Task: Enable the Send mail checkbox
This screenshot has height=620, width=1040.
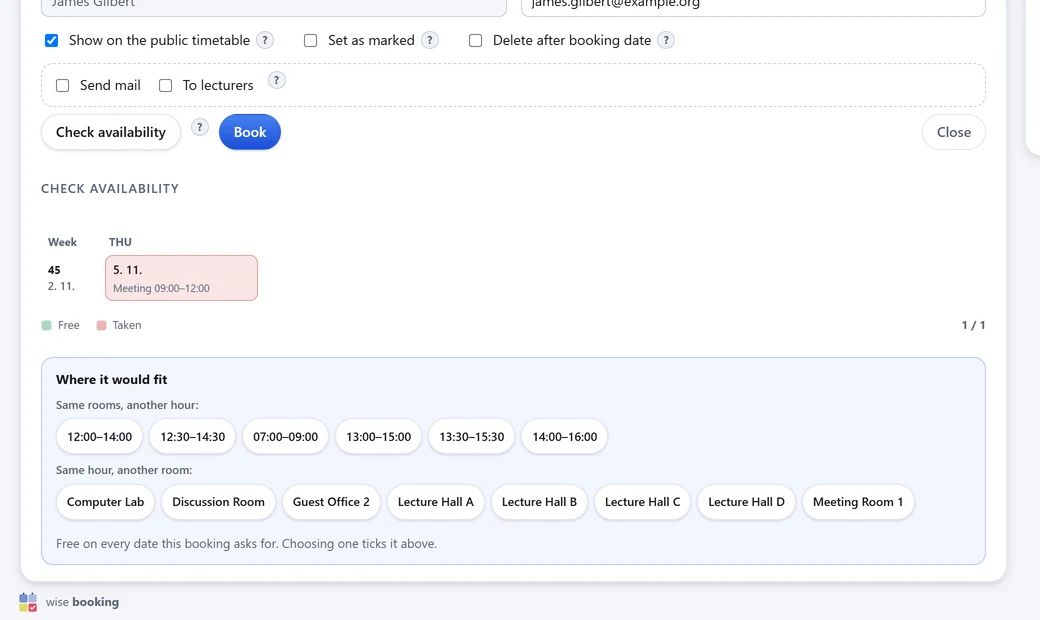Action: pos(62,86)
